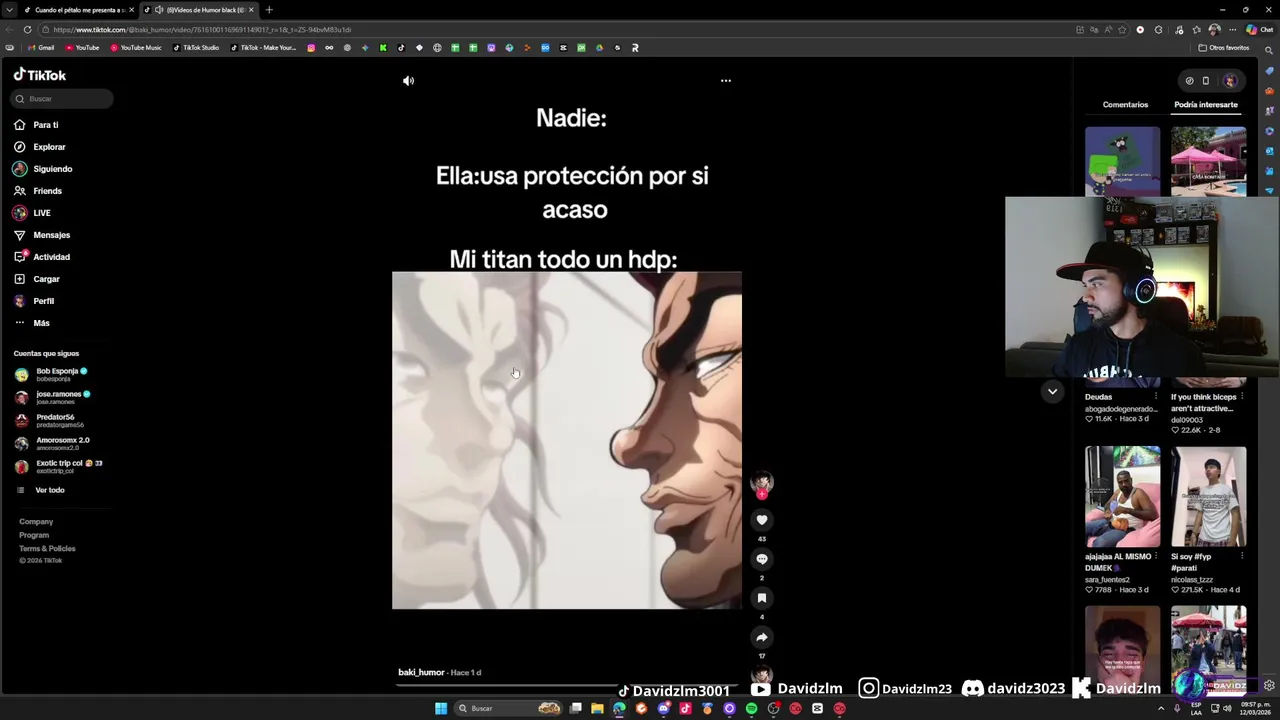The image size is (1280, 720).
Task: Expand the Company footer section
Action: 36,522
